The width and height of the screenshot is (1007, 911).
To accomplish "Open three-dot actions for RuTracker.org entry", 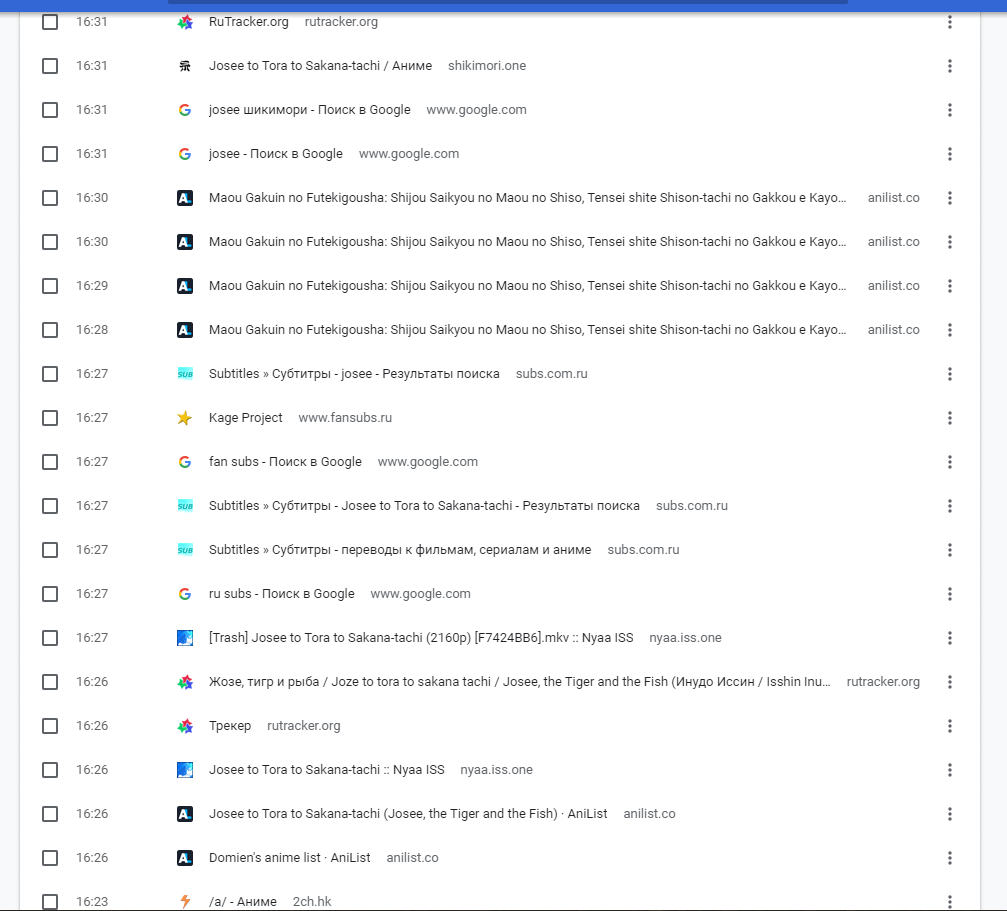I will pyautogui.click(x=949, y=22).
